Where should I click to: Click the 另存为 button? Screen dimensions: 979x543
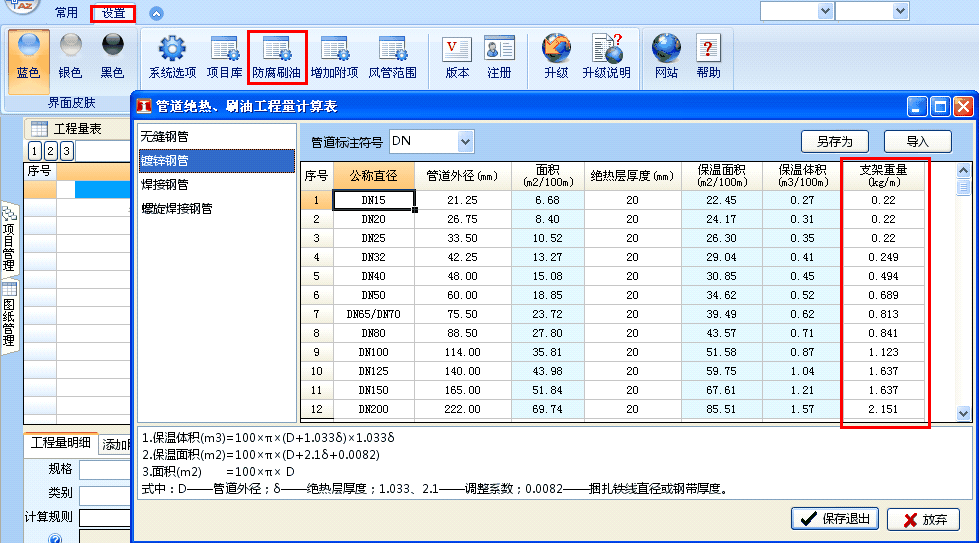pos(834,142)
